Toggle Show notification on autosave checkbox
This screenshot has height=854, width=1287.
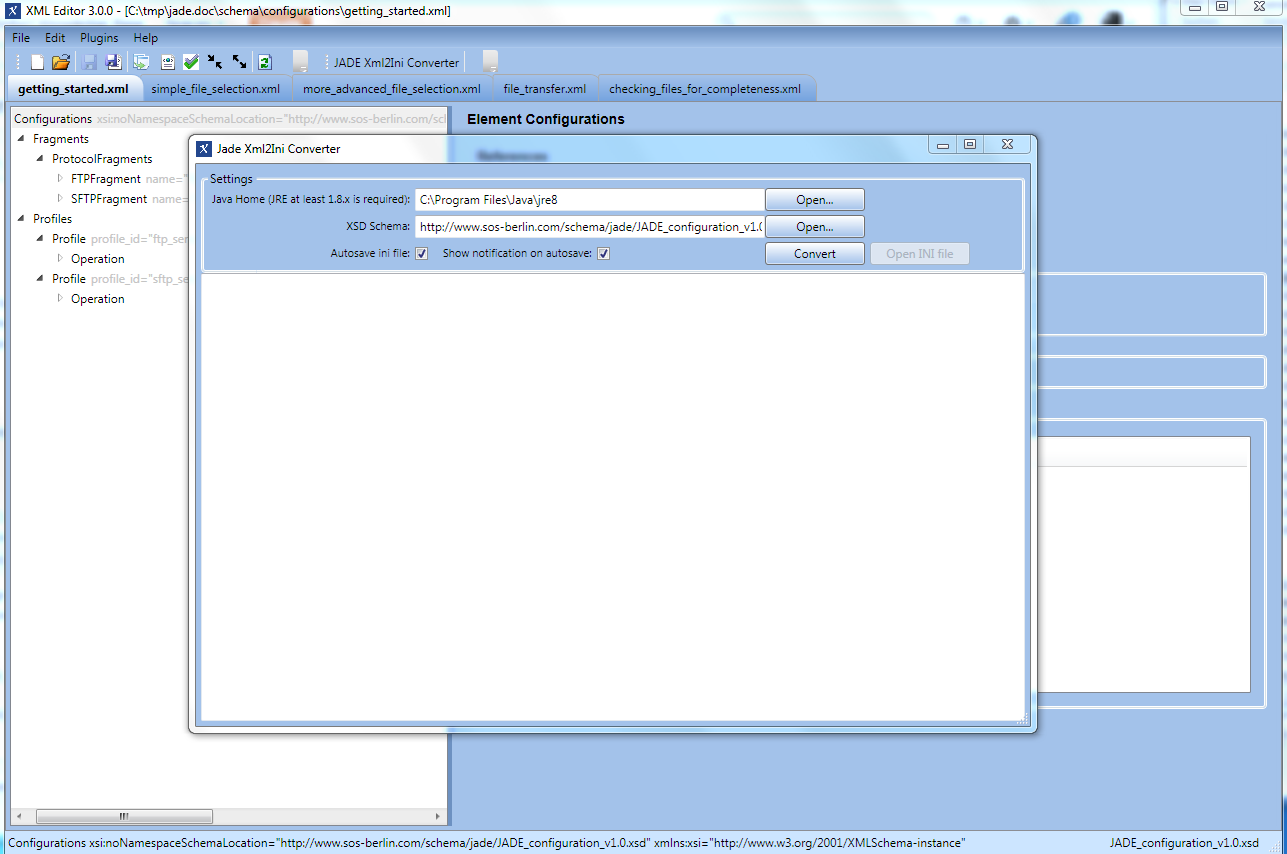(x=604, y=254)
